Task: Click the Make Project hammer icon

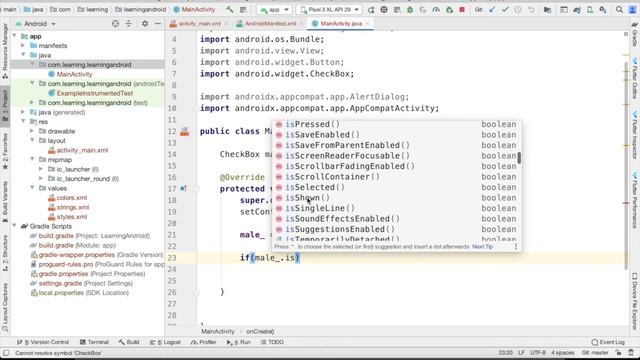Action: coord(230,9)
